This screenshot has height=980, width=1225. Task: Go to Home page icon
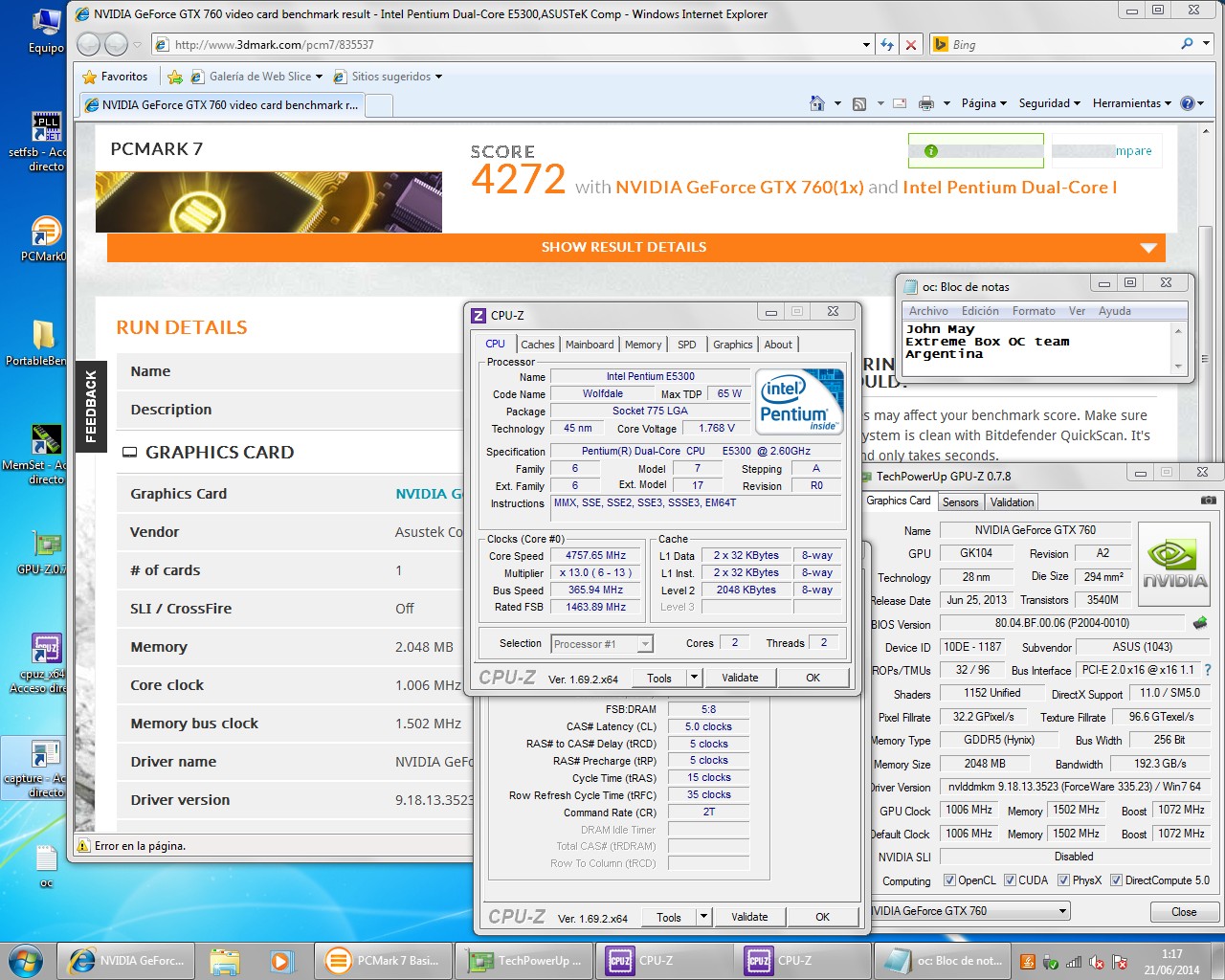click(x=817, y=103)
